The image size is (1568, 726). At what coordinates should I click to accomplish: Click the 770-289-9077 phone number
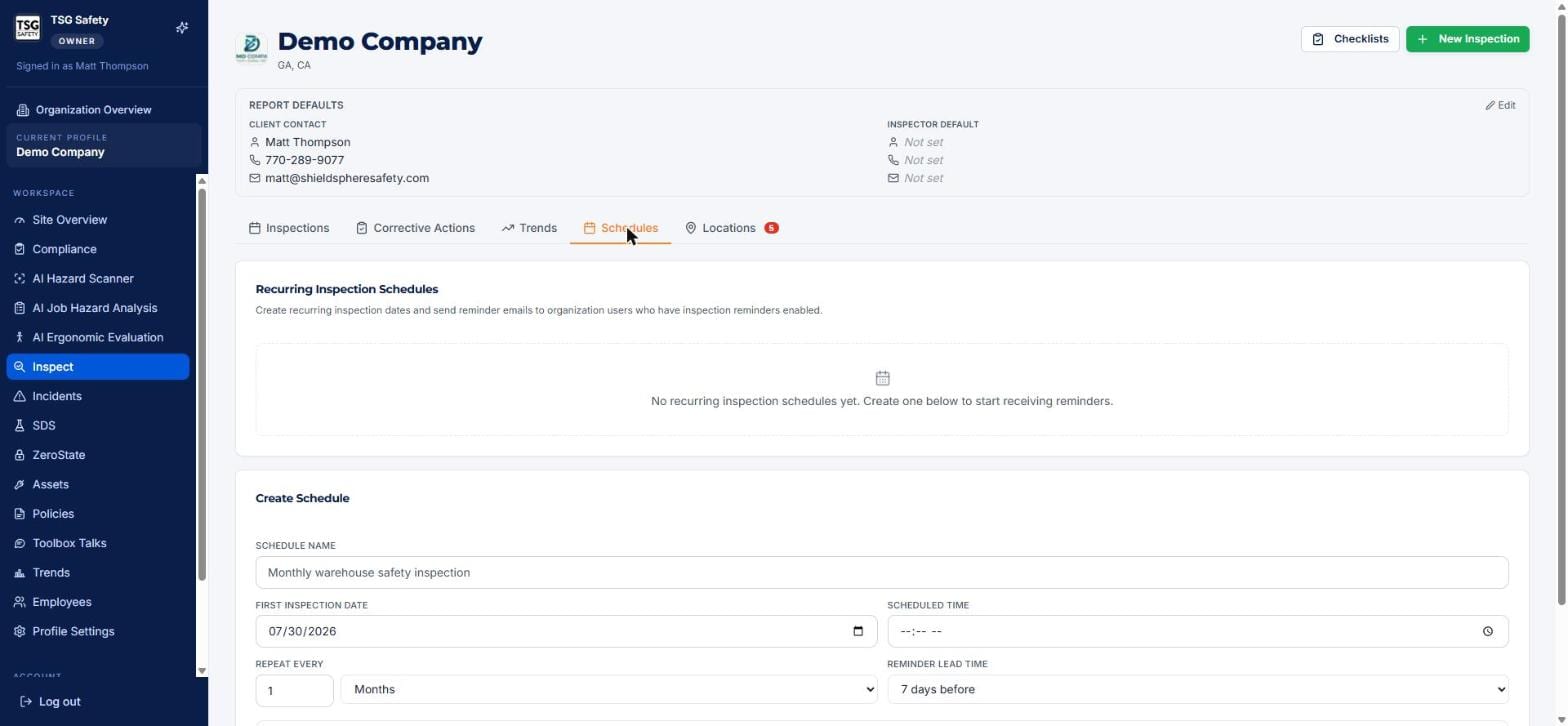tap(304, 160)
